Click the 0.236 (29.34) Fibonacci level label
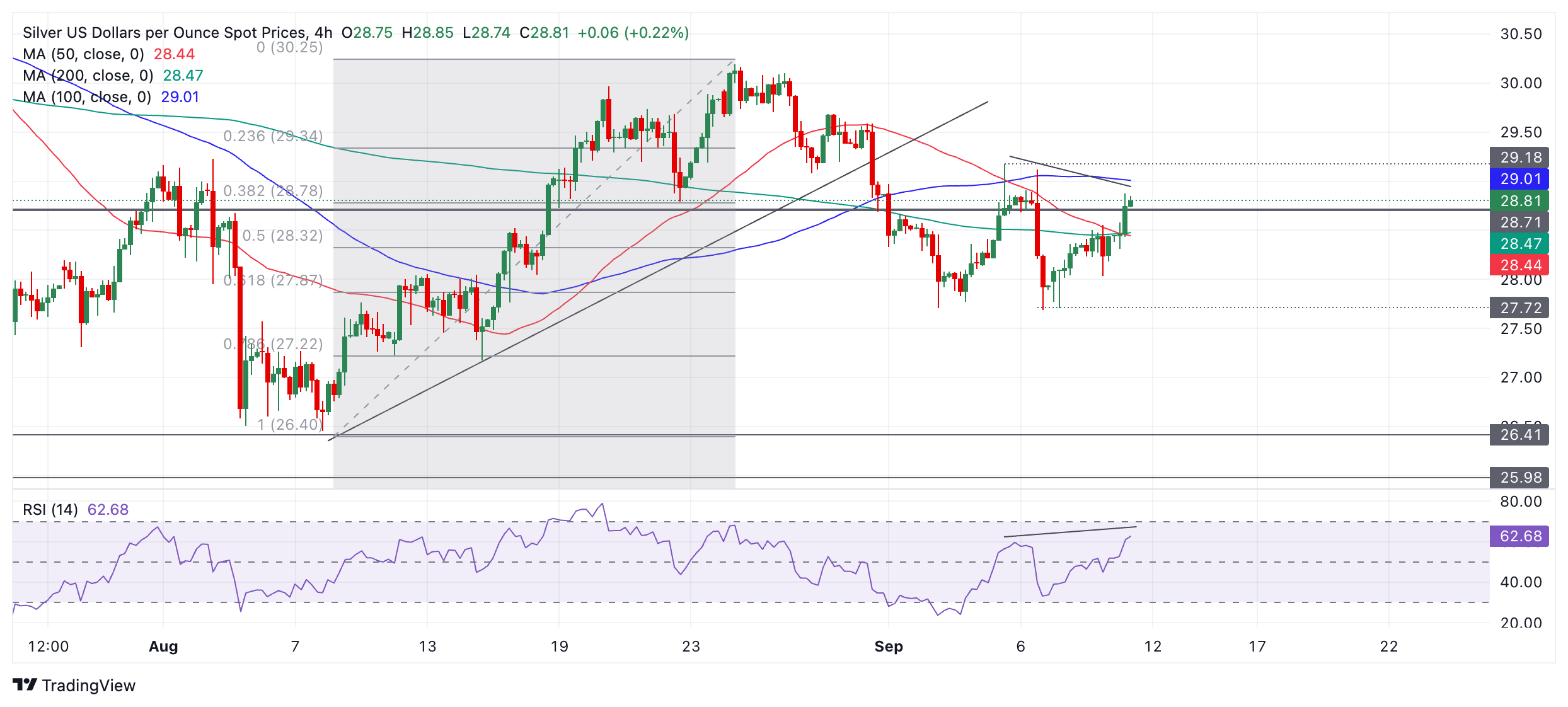The image size is (1568, 707). coord(273,136)
